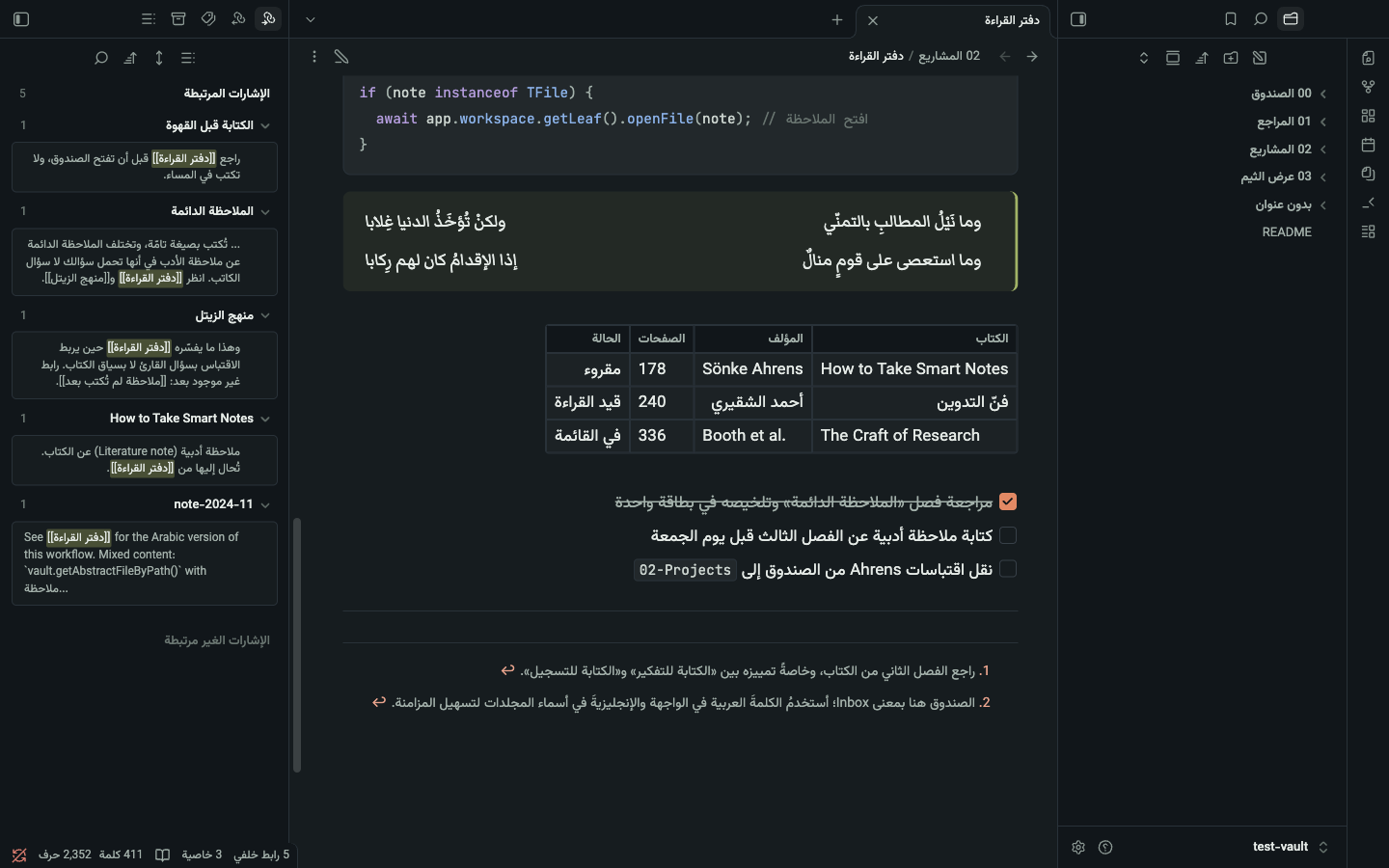This screenshot has width=1389, height=868.
Task: Collapse the note-2024-11 backlink group
Action: click(265, 504)
